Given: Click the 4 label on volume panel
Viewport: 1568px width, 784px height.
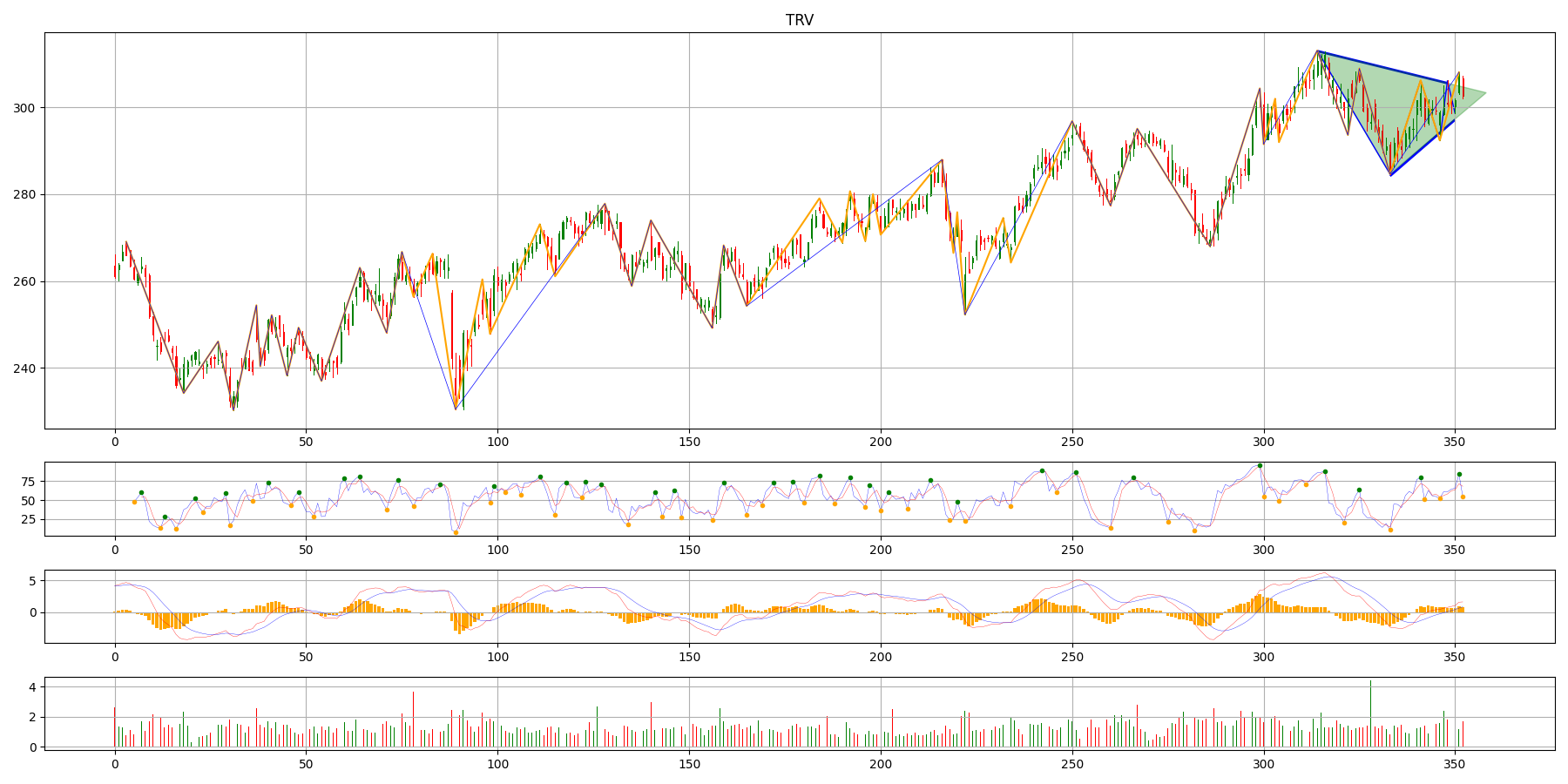Looking at the screenshot, I should [34, 687].
